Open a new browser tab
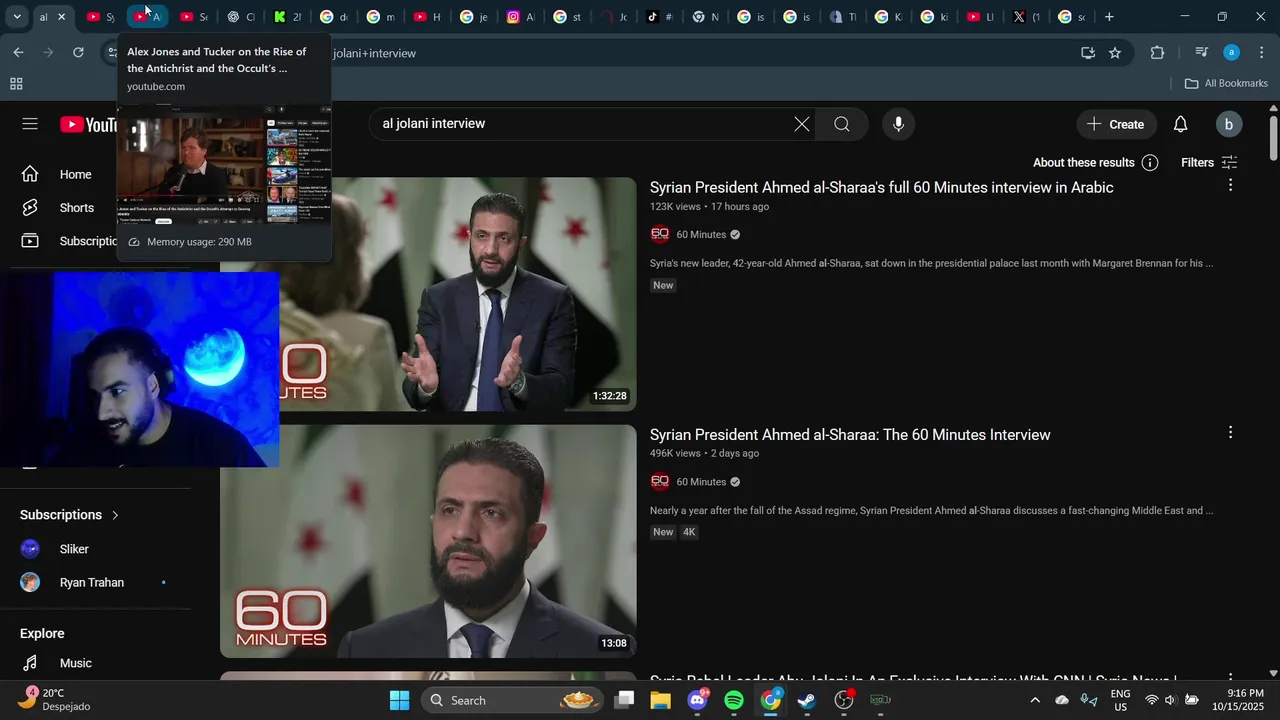The width and height of the screenshot is (1280, 720). coord(1109,17)
